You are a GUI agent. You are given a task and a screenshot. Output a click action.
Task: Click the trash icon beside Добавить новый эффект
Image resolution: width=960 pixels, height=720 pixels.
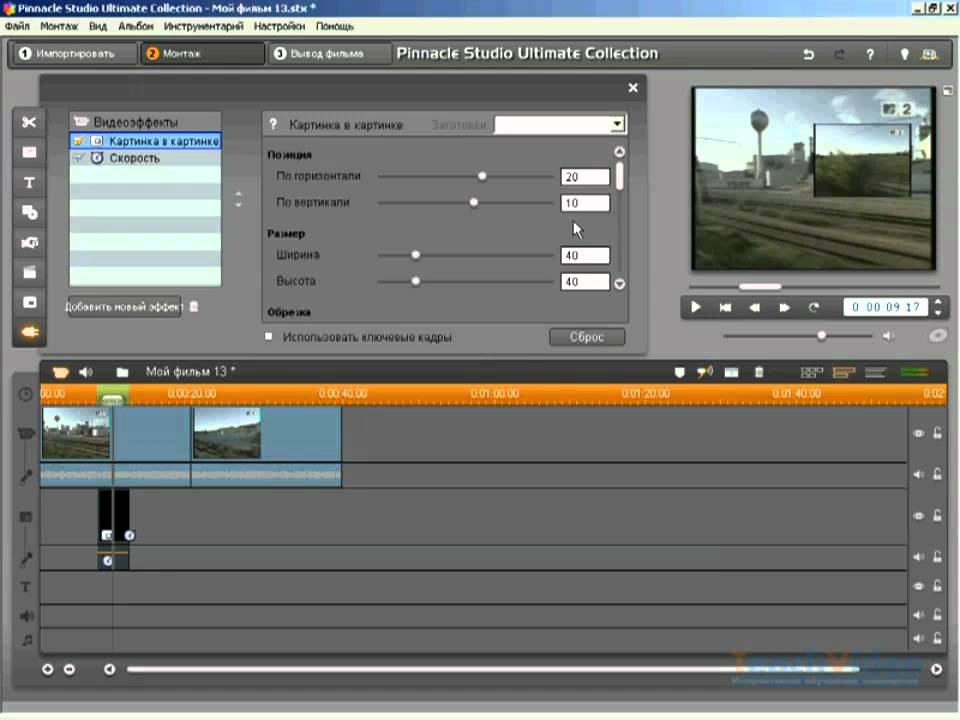click(194, 307)
